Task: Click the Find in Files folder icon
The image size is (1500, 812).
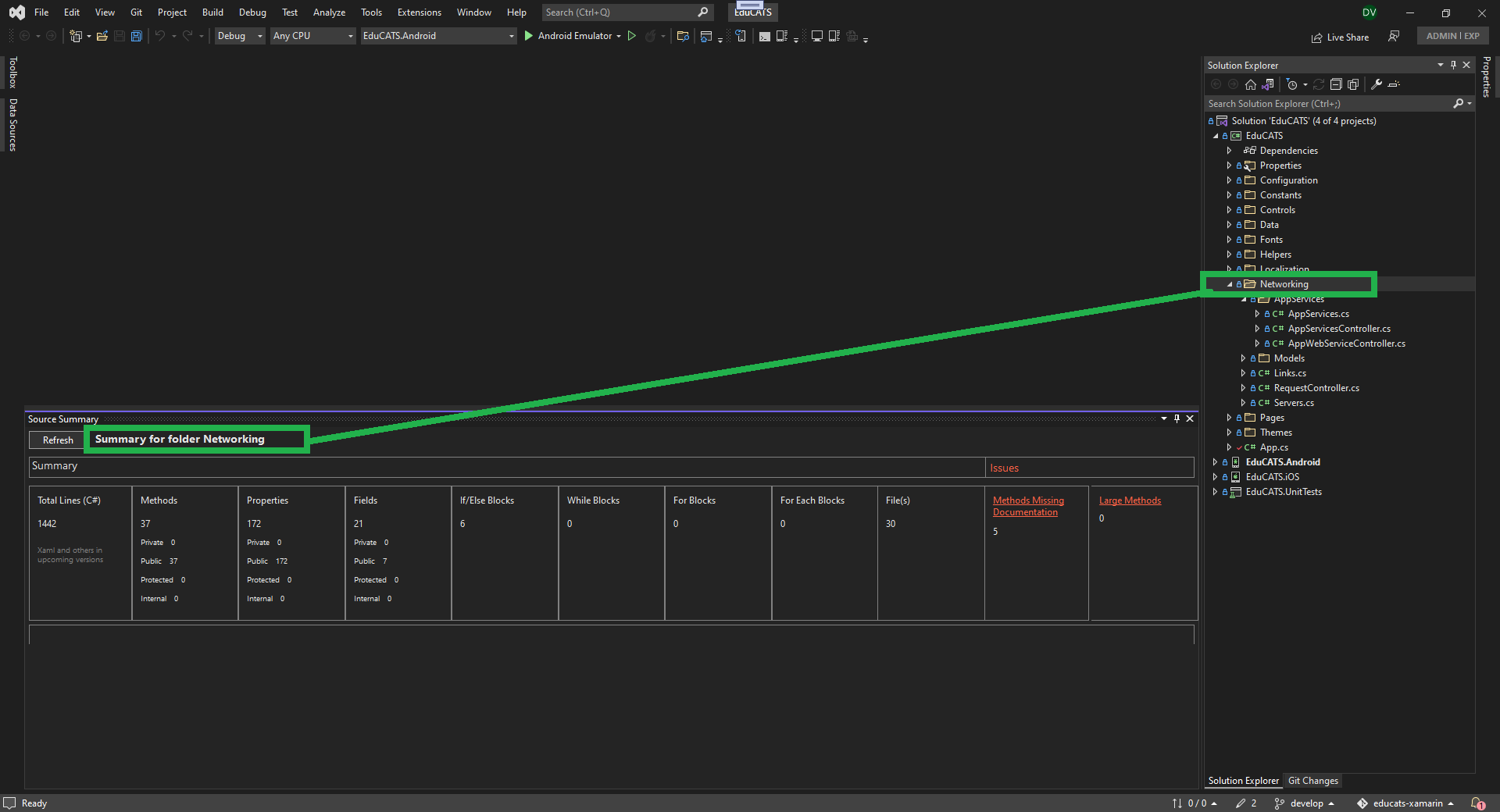Action: tap(683, 36)
